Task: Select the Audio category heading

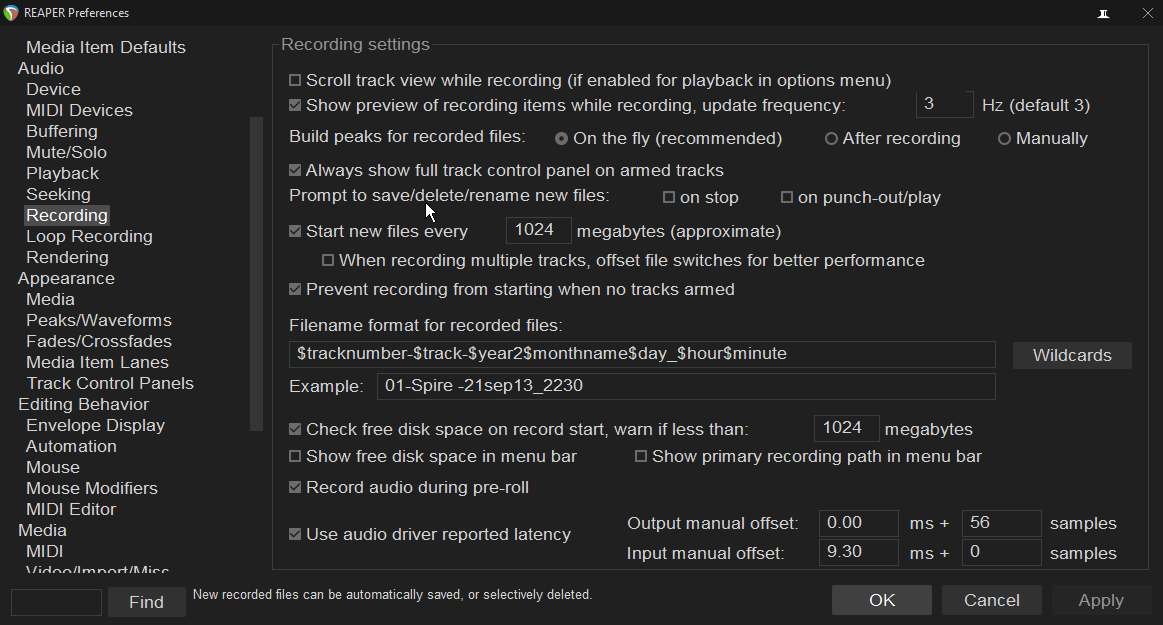Action: [41, 68]
